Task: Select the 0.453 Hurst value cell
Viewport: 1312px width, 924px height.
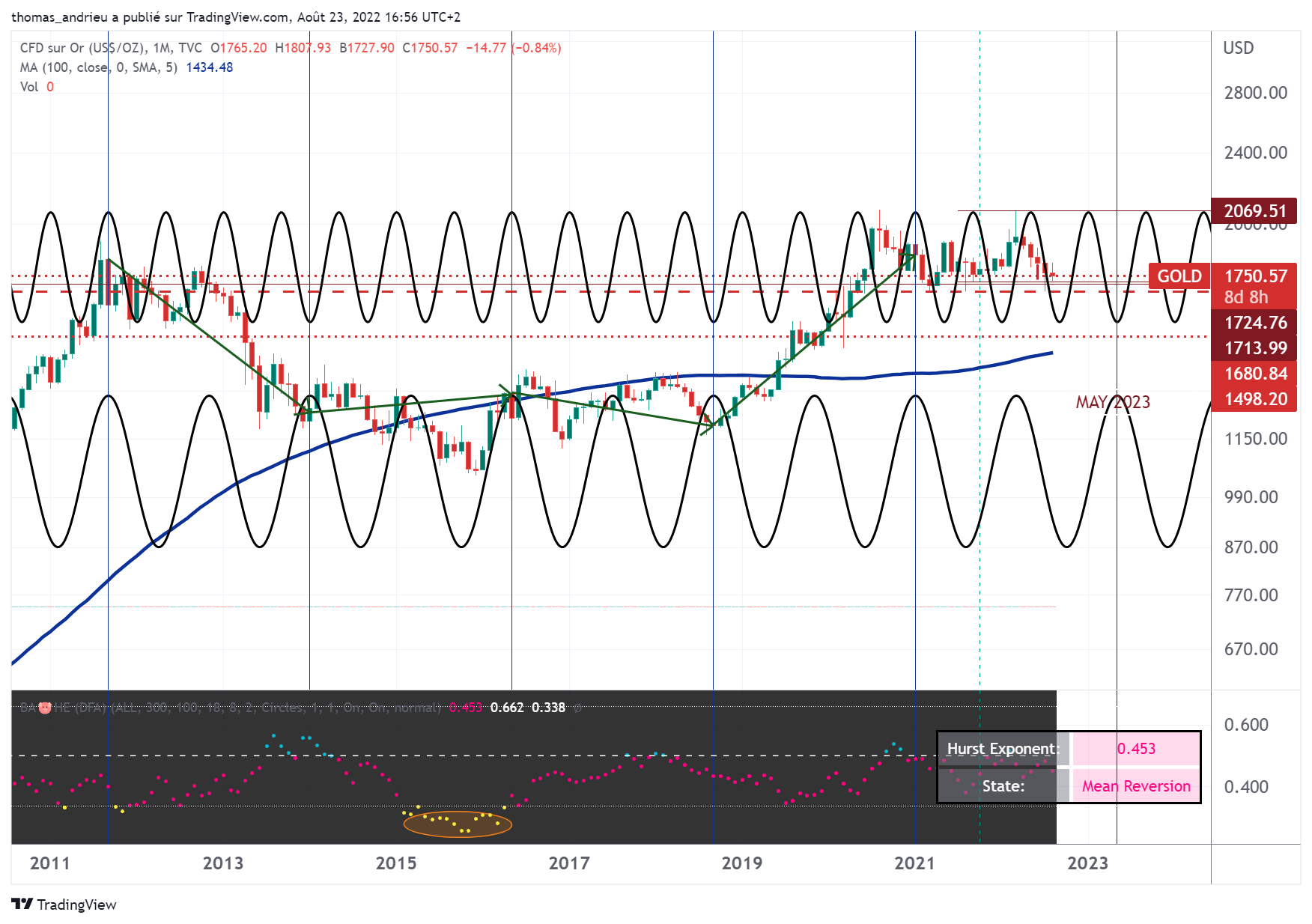Action: tap(1135, 749)
